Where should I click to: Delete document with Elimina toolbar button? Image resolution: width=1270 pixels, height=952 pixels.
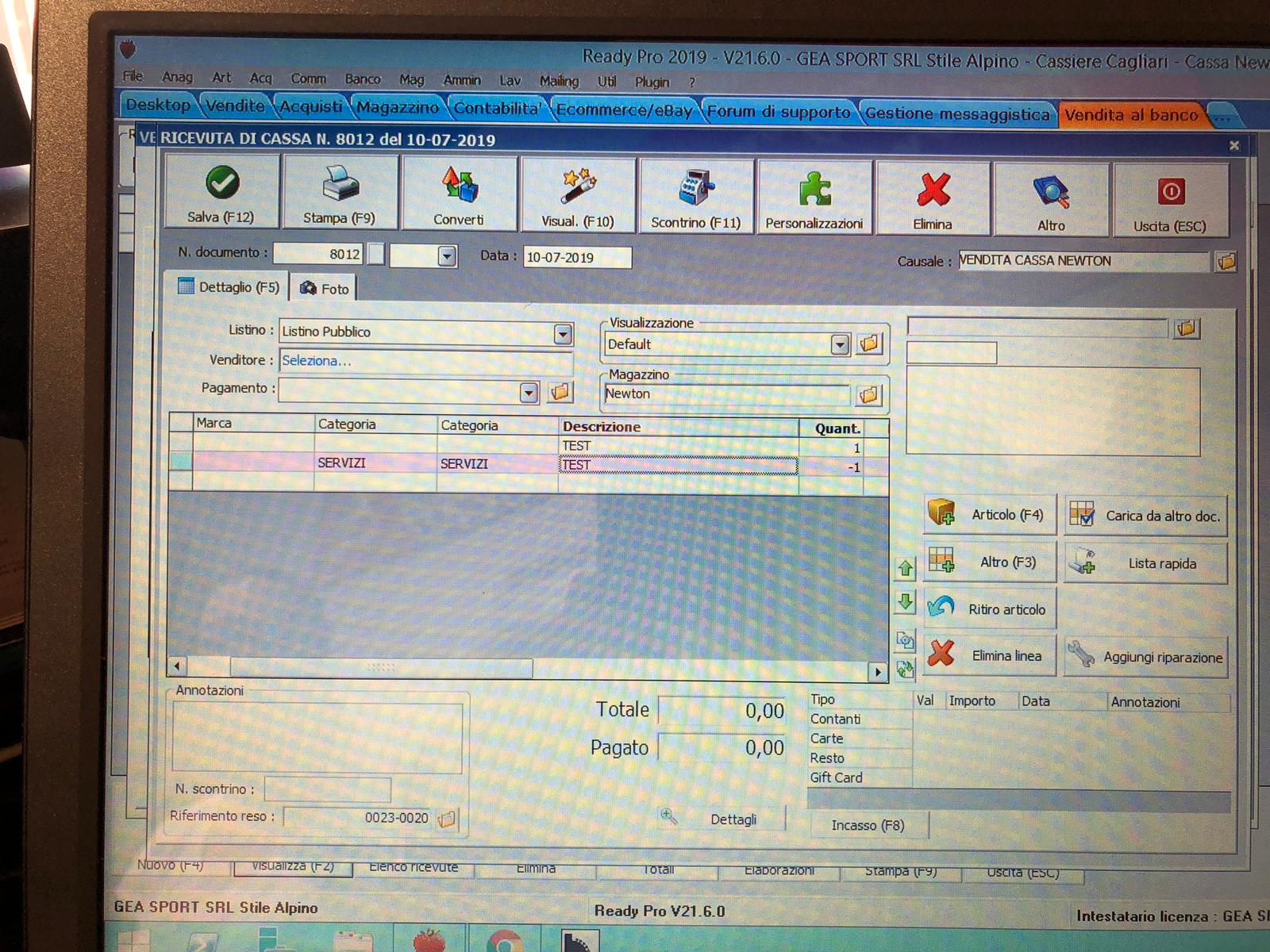933,200
